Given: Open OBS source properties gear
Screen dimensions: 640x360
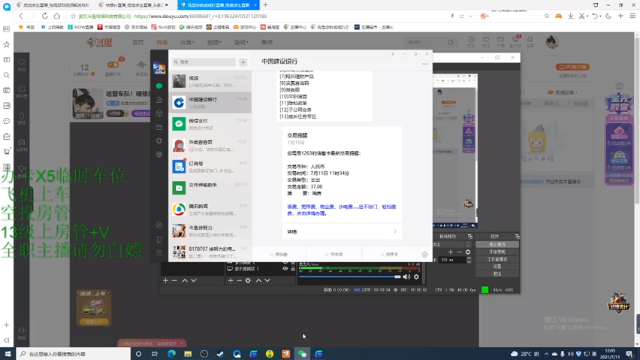Looking at the screenshot, I should pos(248,280).
